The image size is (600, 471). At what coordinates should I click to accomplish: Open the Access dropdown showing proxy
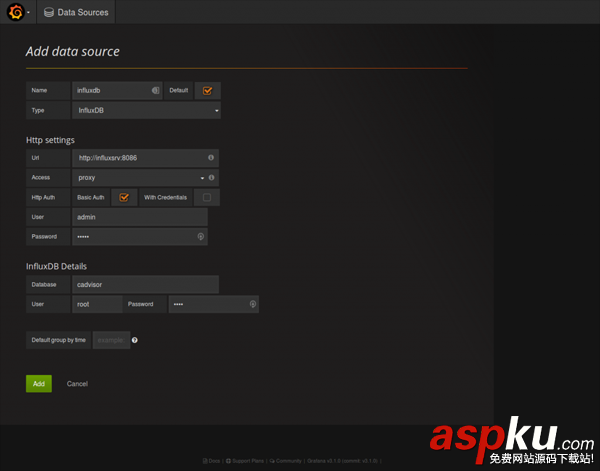click(x=140, y=178)
